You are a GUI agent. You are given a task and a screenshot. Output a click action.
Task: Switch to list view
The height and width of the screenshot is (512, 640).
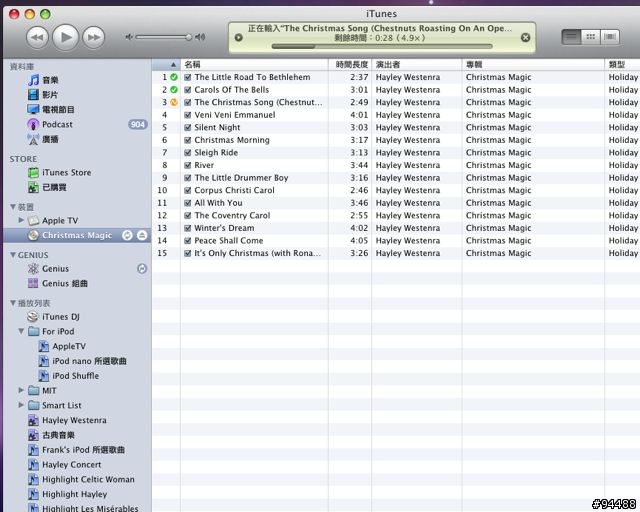(x=571, y=37)
